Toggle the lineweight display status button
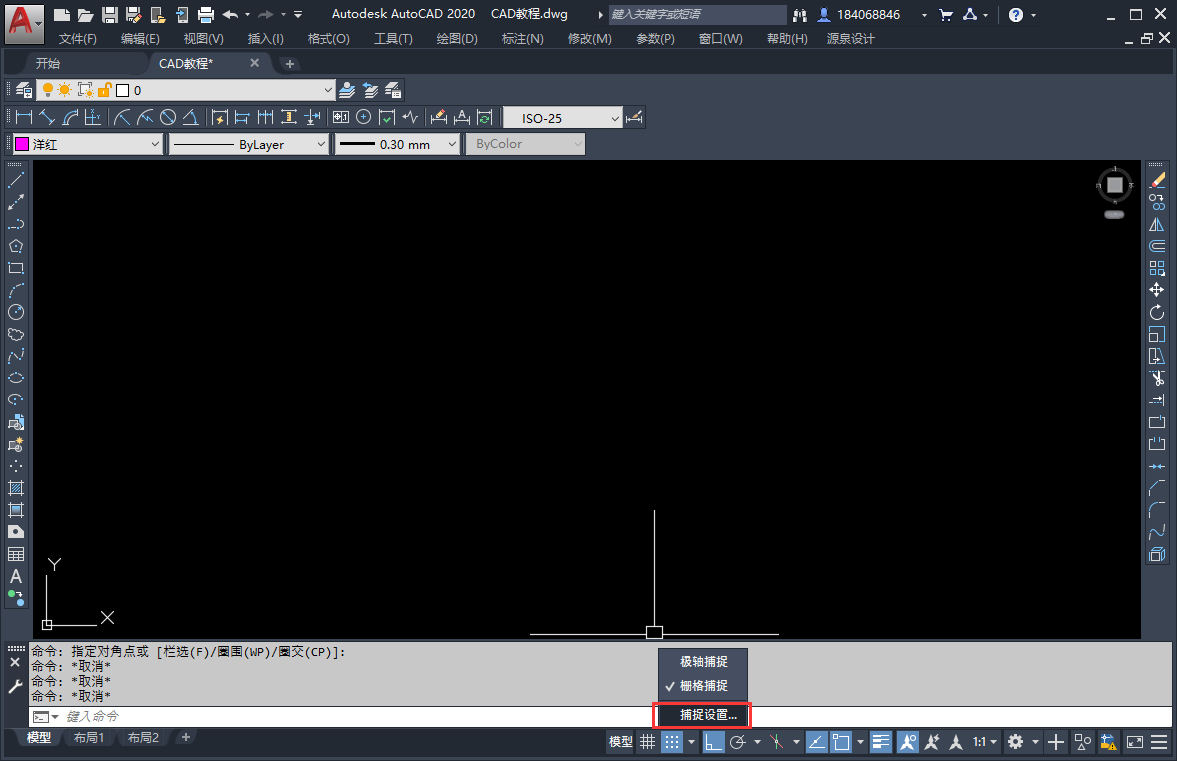The width and height of the screenshot is (1177, 761). (x=880, y=742)
